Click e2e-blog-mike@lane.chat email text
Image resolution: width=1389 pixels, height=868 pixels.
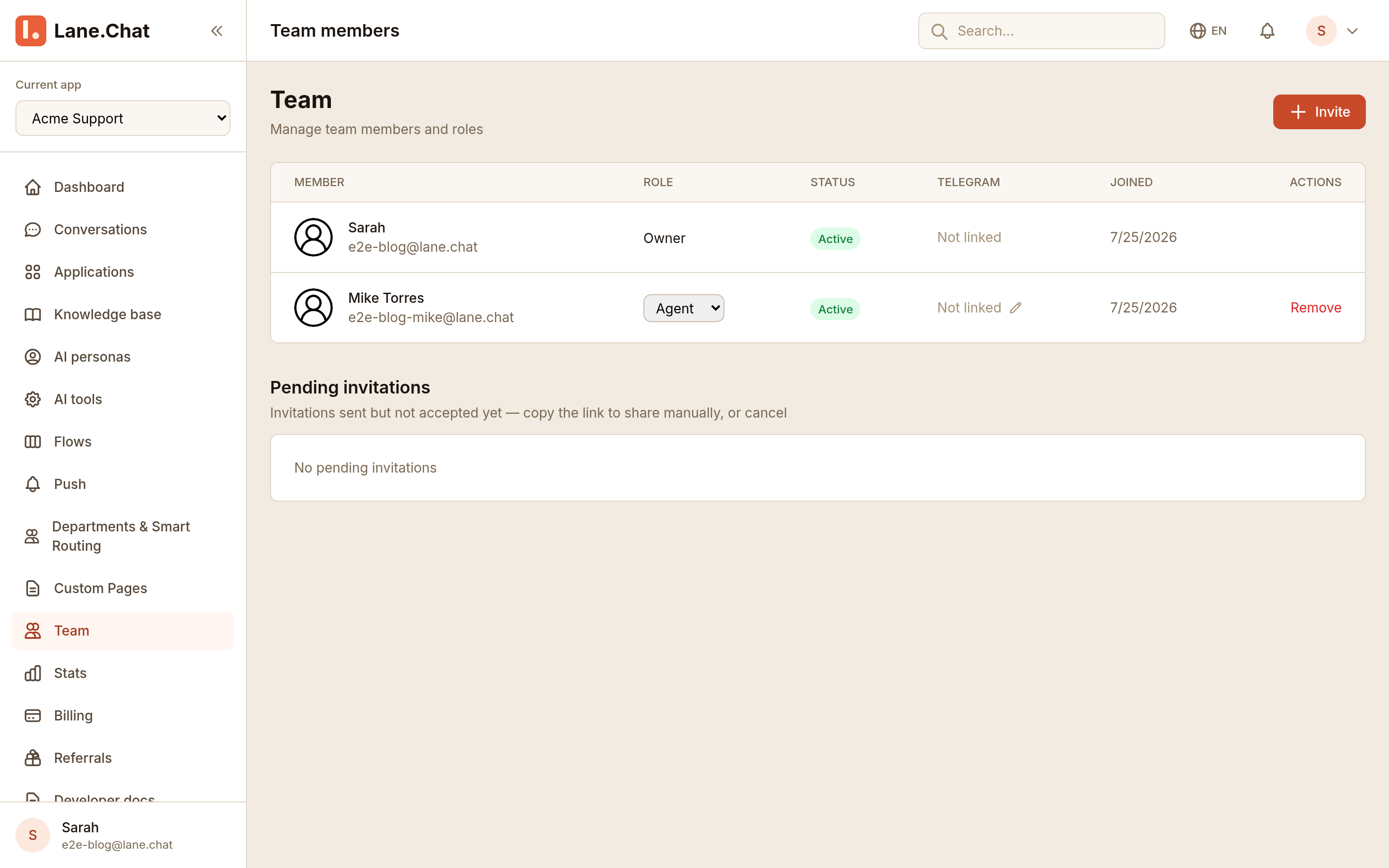(431, 317)
